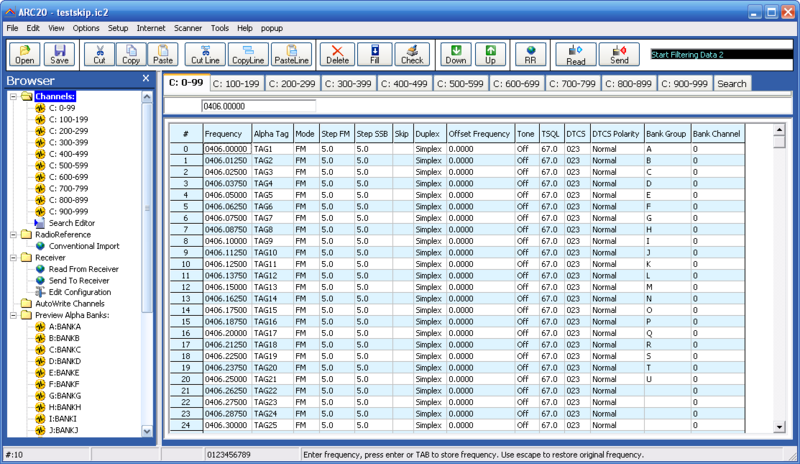800x464 pixels.
Task: Open the Tools menu
Action: 220,28
